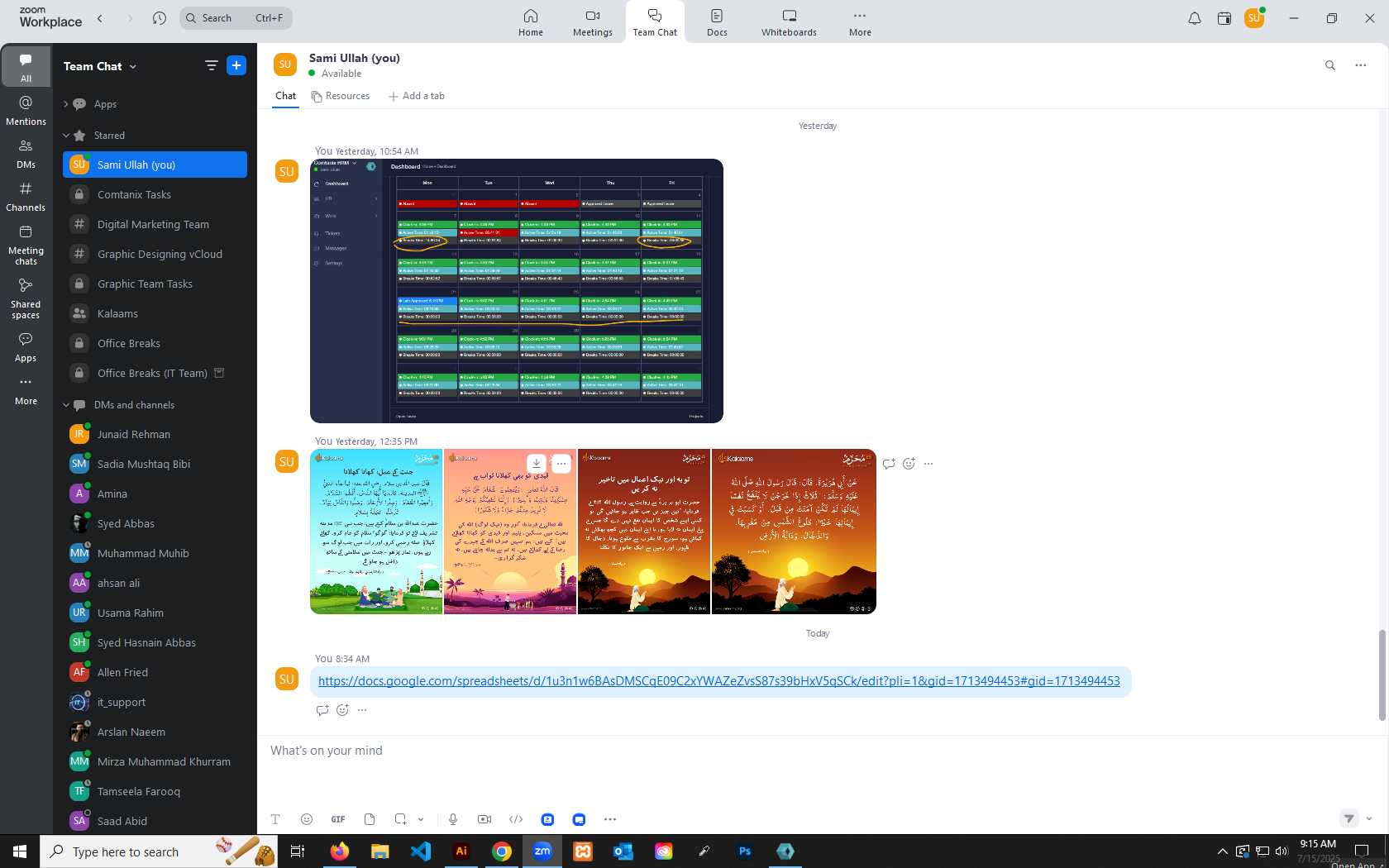Open Channels in the sidebar
Image resolution: width=1389 pixels, height=868 pixels.
[x=26, y=197]
